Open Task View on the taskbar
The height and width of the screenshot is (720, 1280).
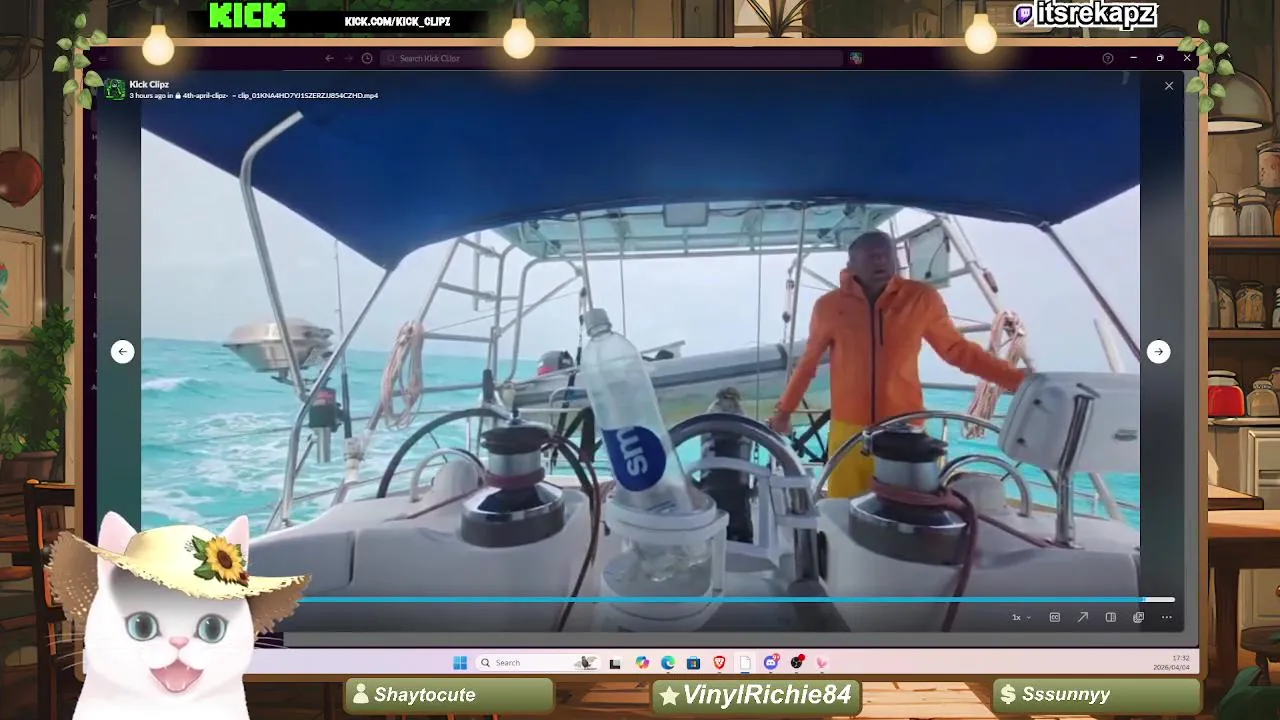tap(615, 663)
